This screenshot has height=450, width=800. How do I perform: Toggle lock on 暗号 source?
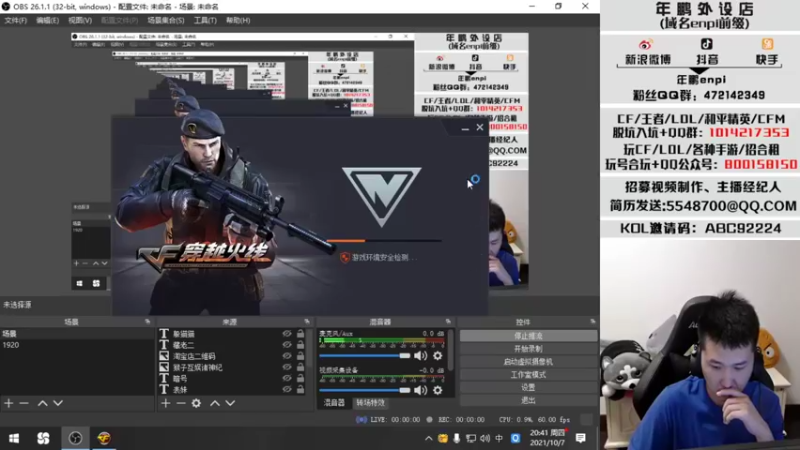(x=301, y=378)
